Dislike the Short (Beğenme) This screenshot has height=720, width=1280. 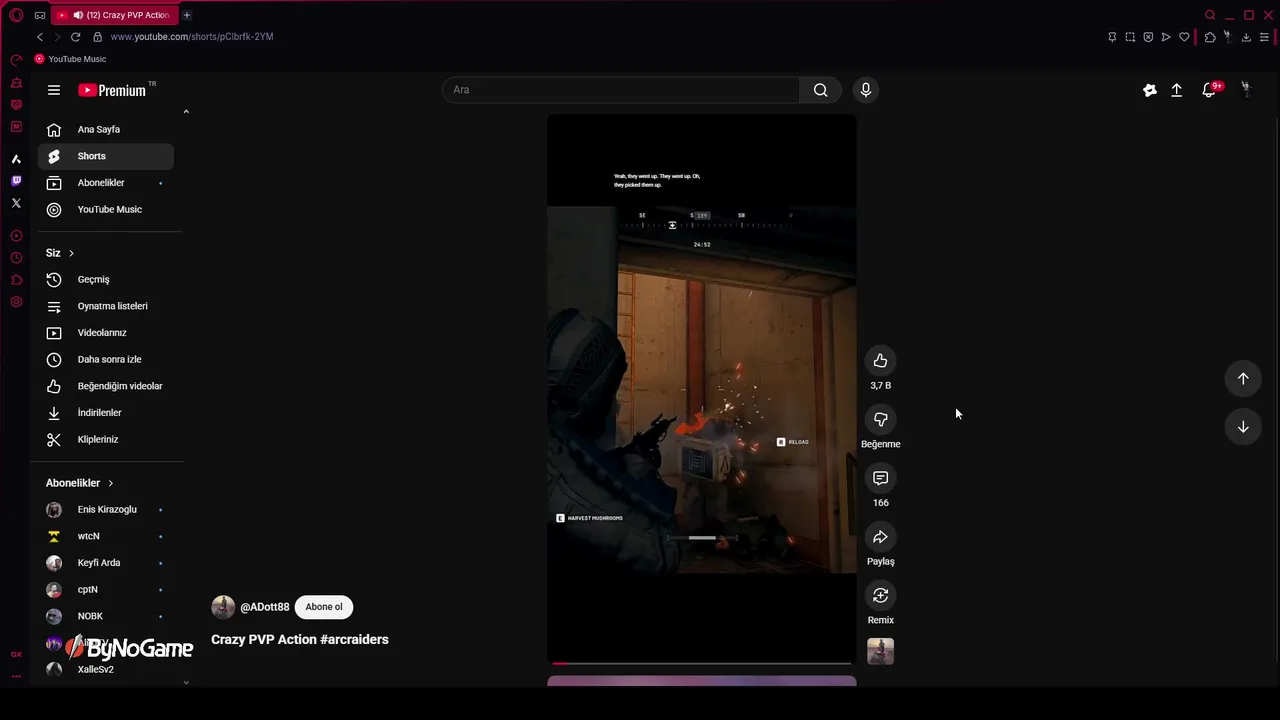point(880,420)
